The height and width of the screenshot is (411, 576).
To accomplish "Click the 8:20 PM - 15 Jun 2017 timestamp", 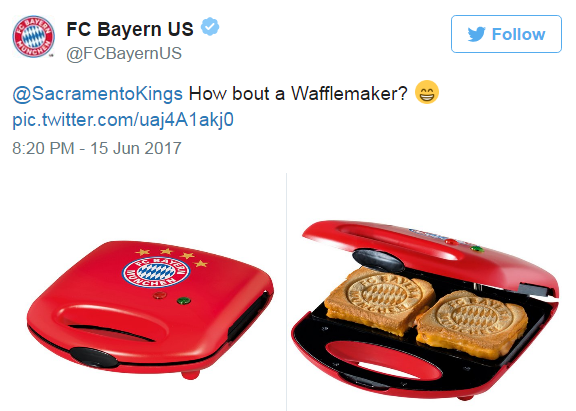I will click(x=97, y=148).
